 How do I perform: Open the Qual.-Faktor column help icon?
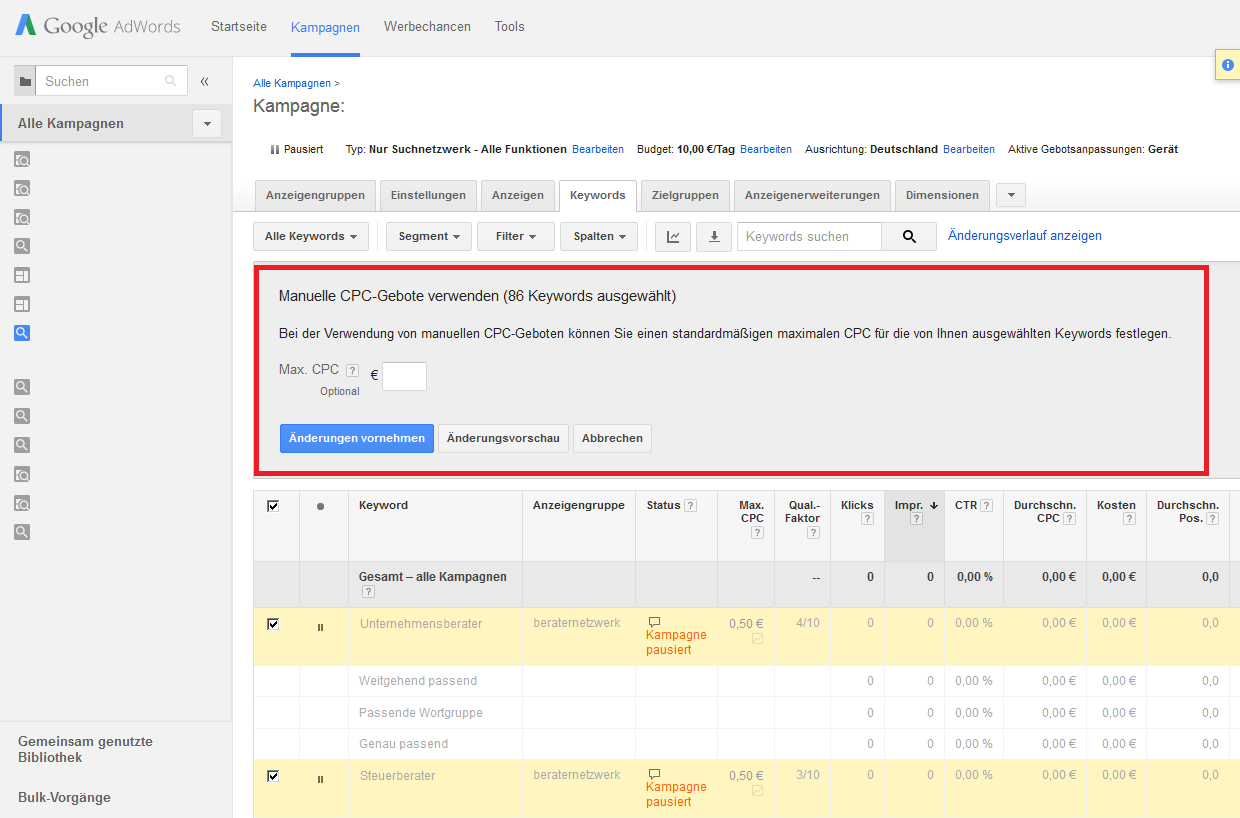(813, 533)
